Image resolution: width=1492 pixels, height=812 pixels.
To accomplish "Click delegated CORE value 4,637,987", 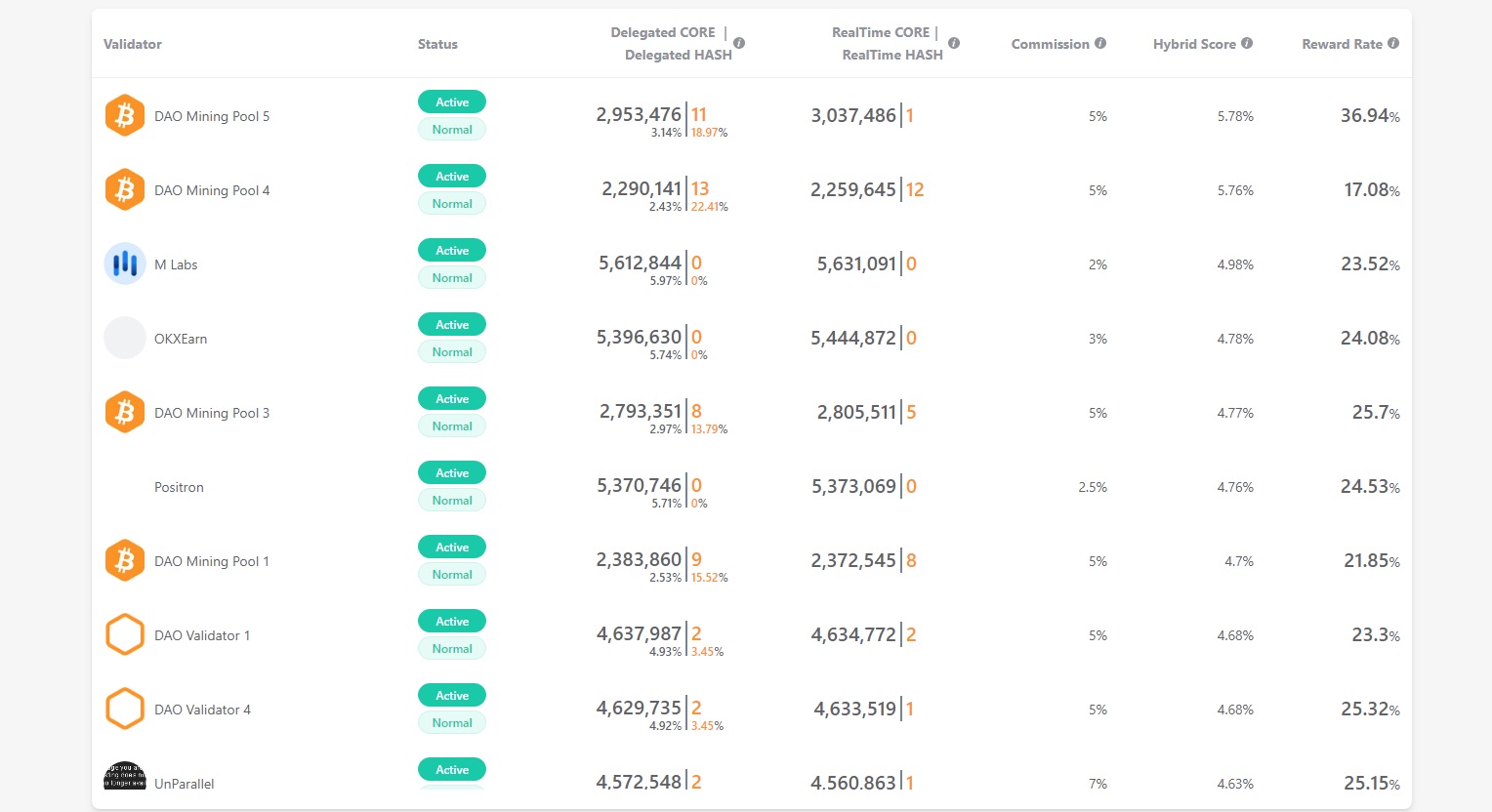I will click(639, 634).
